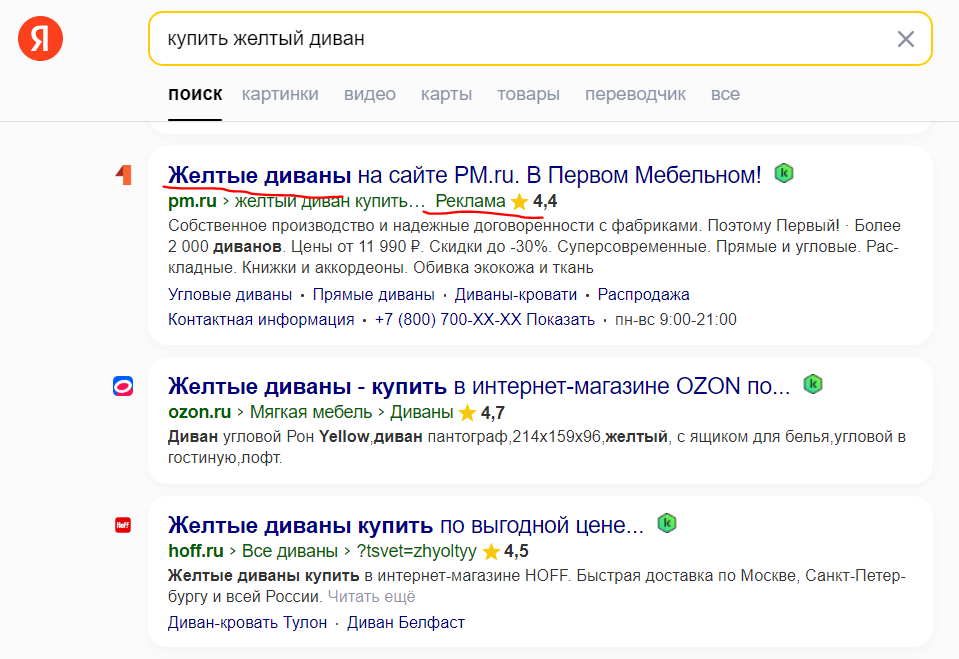Click 'Мягкая мебель' breadcrumb
Image resolution: width=959 pixels, height=659 pixels.
click(311, 412)
